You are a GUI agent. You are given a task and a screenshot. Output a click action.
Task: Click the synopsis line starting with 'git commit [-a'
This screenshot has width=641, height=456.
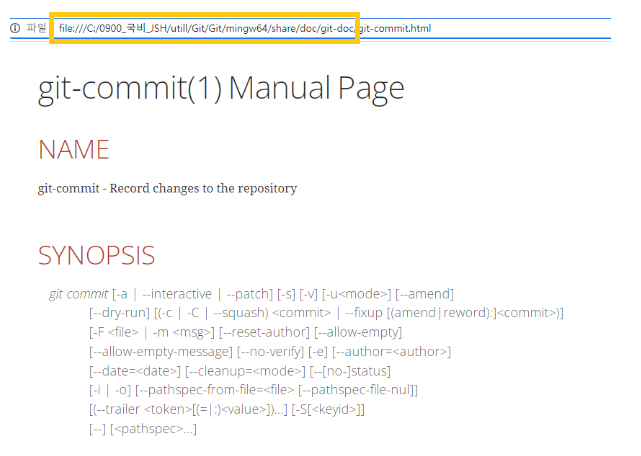pos(251,294)
